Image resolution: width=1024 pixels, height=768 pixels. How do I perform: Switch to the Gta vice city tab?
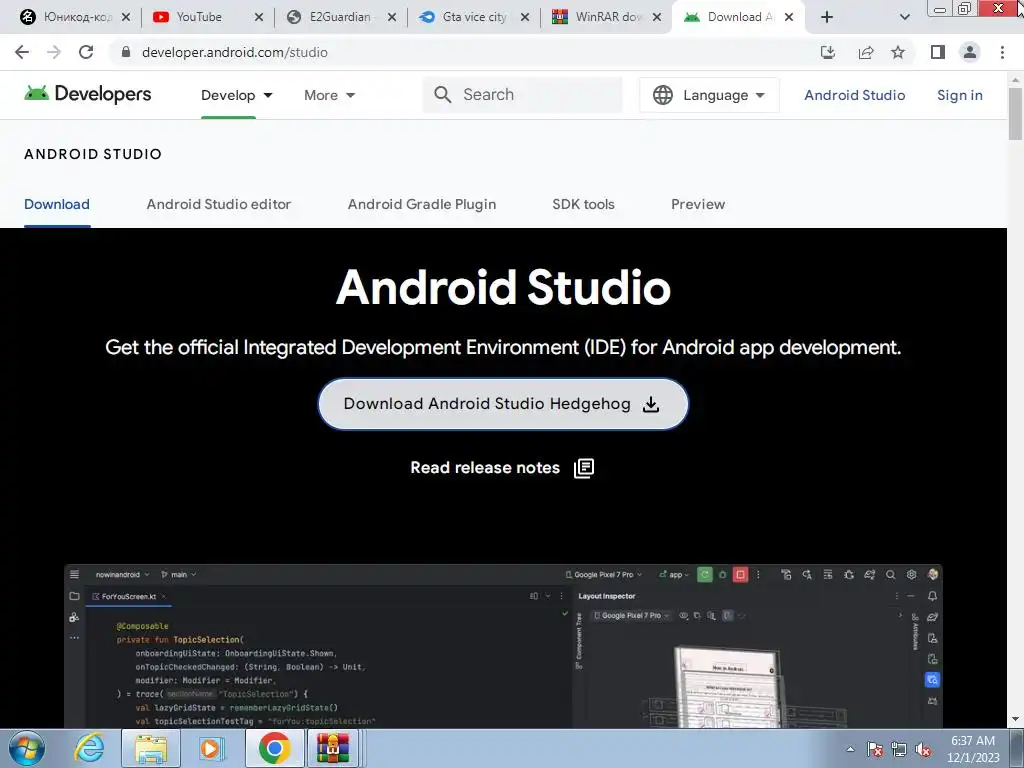click(x=474, y=17)
